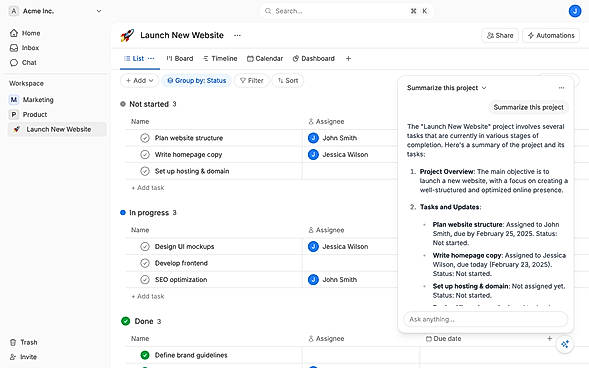Image resolution: width=589 pixels, height=368 pixels.
Task: Mark Design UI mockups complete
Action: click(x=145, y=246)
